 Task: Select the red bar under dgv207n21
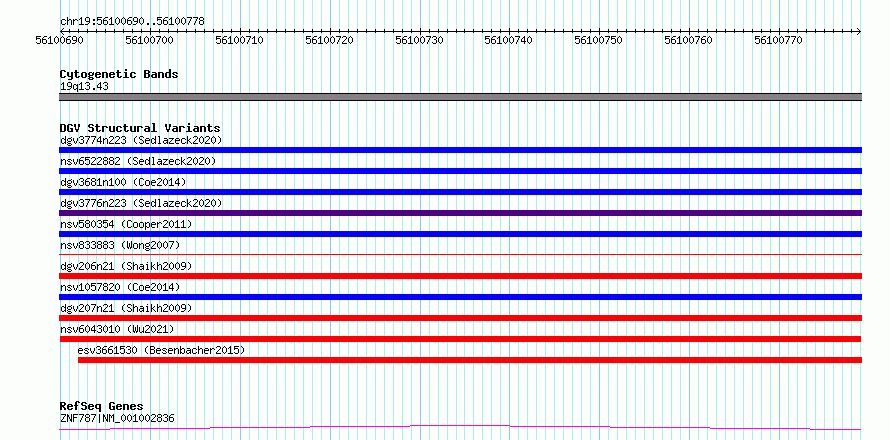[460, 318]
